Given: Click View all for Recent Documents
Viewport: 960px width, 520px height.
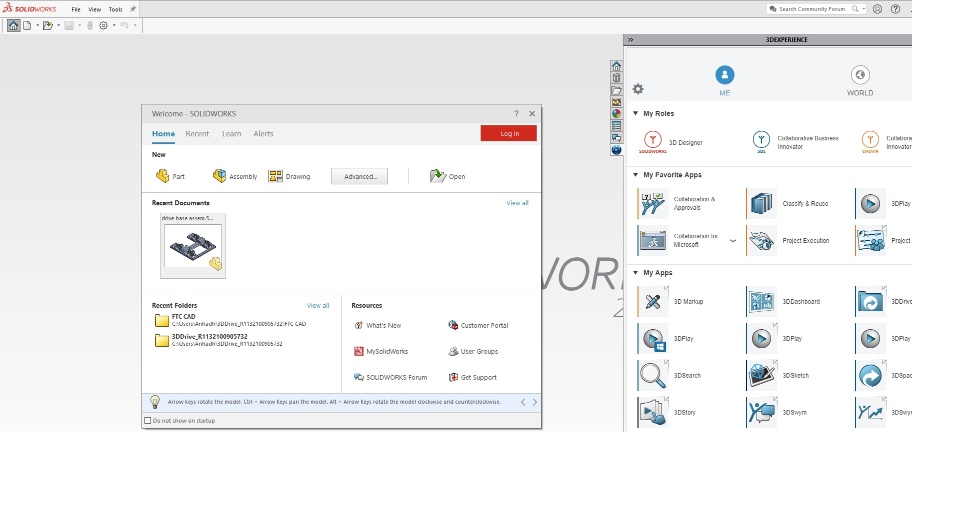Looking at the screenshot, I should point(517,203).
